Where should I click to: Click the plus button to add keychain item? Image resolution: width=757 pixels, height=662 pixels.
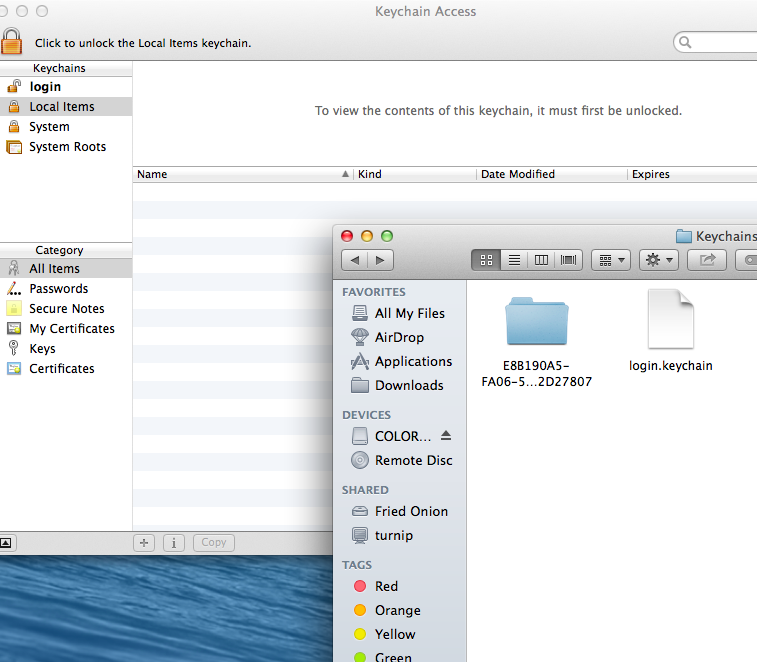pyautogui.click(x=144, y=543)
